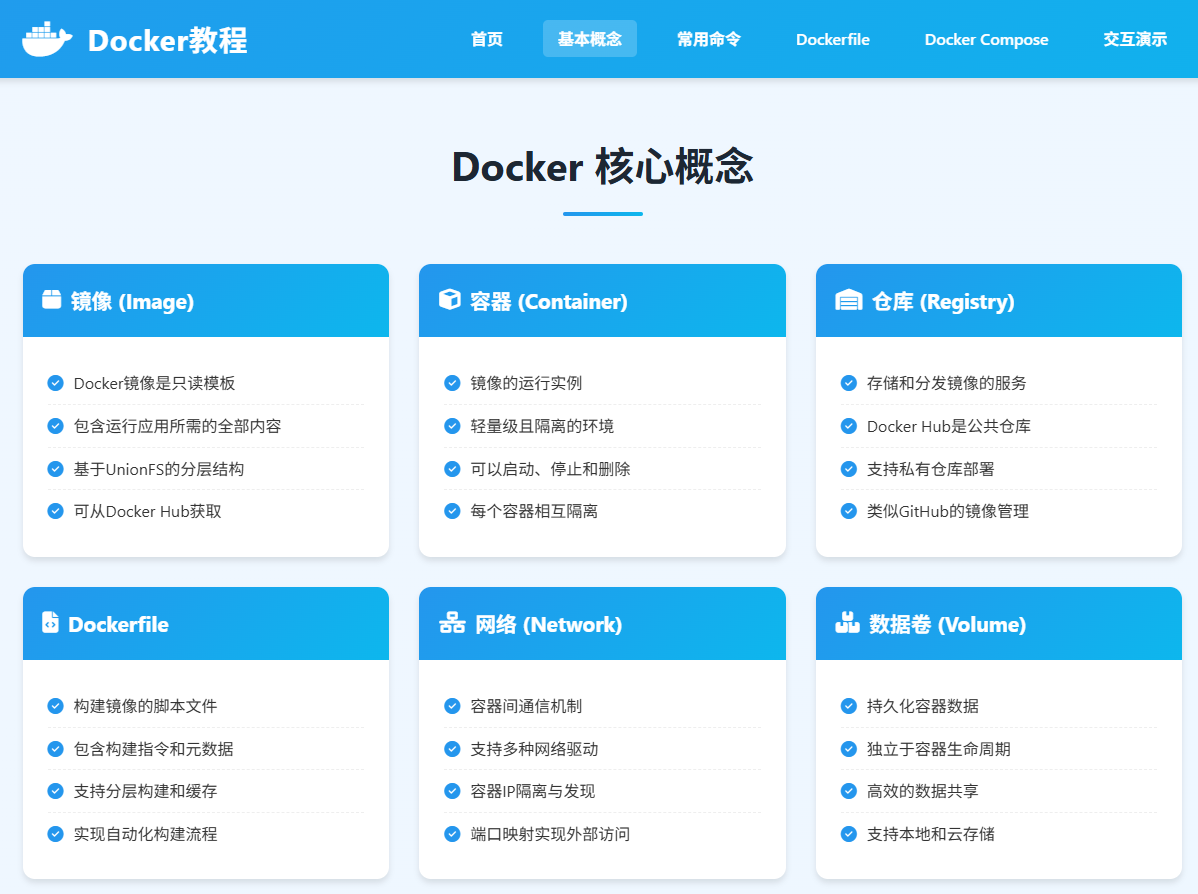
Task: Click the text 高效的数据共享
Action: (x=922, y=791)
